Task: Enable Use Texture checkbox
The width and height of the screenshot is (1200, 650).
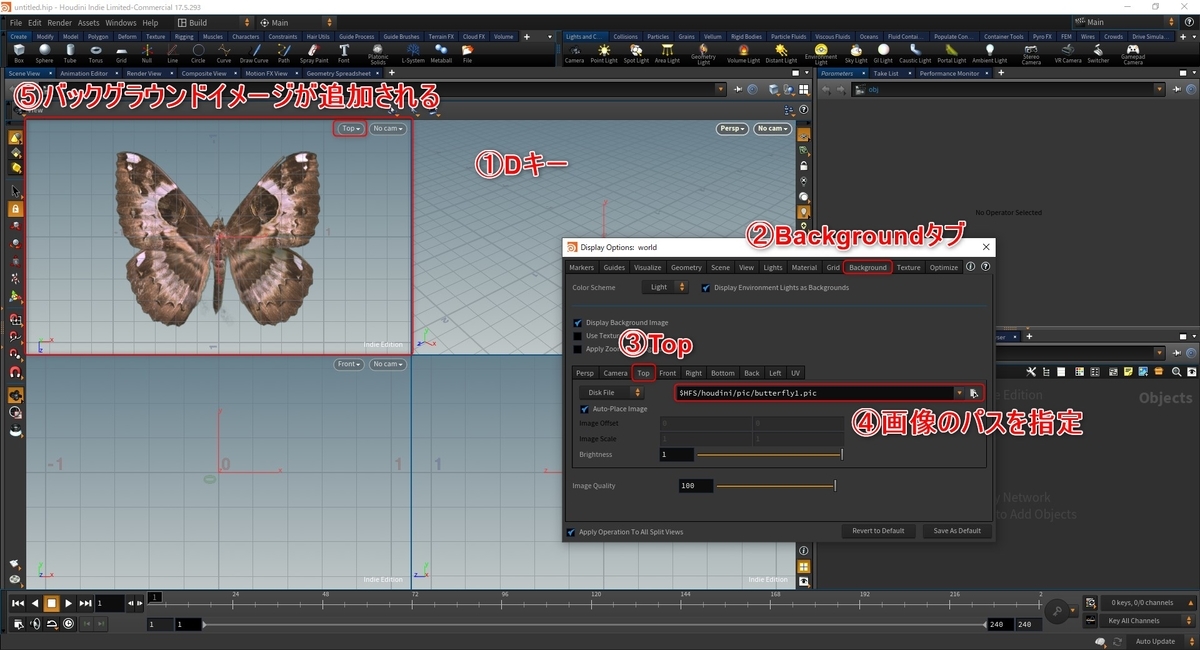Action: 577,335
